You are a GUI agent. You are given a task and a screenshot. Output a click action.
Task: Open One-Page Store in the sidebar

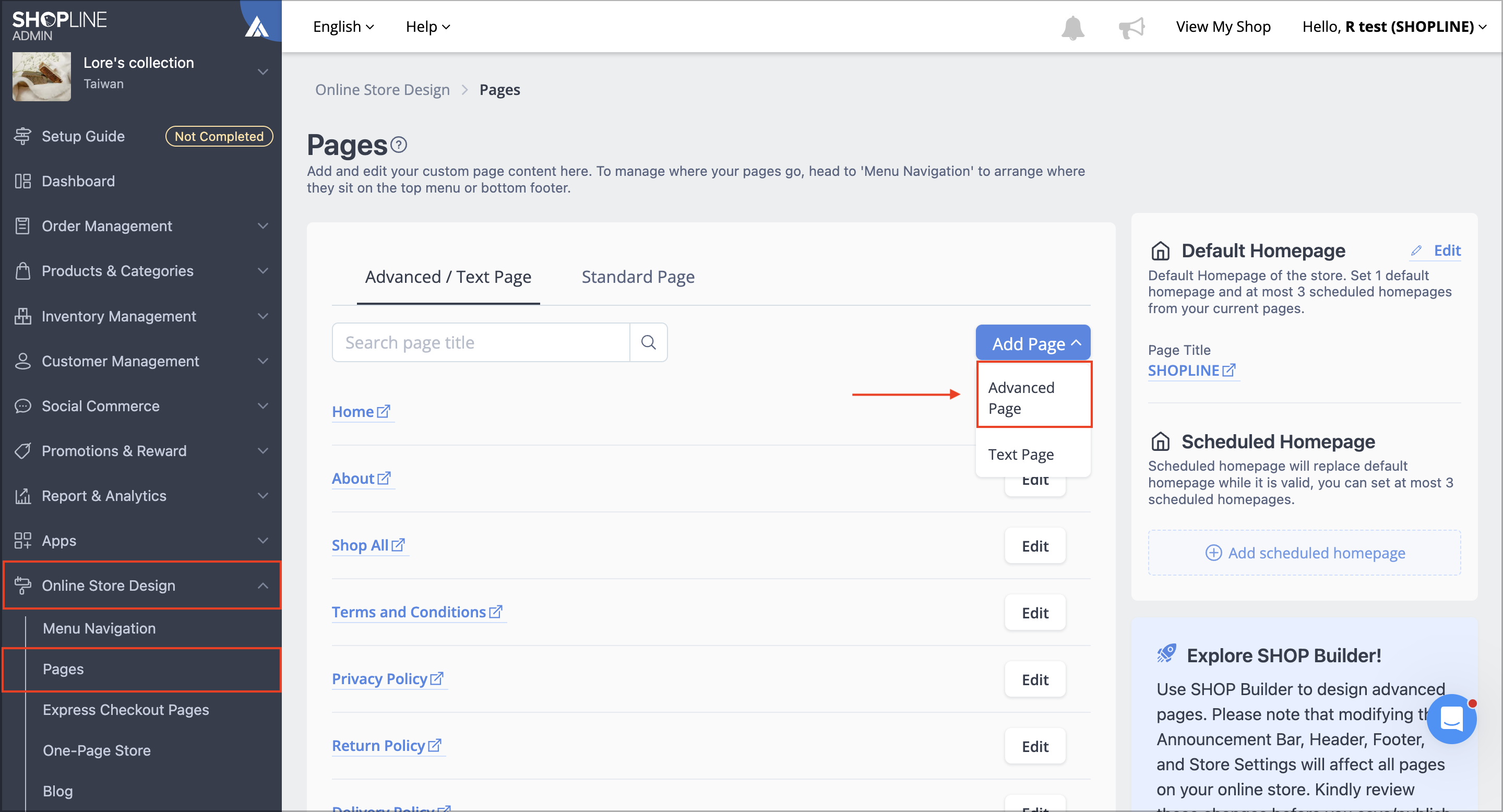click(97, 751)
